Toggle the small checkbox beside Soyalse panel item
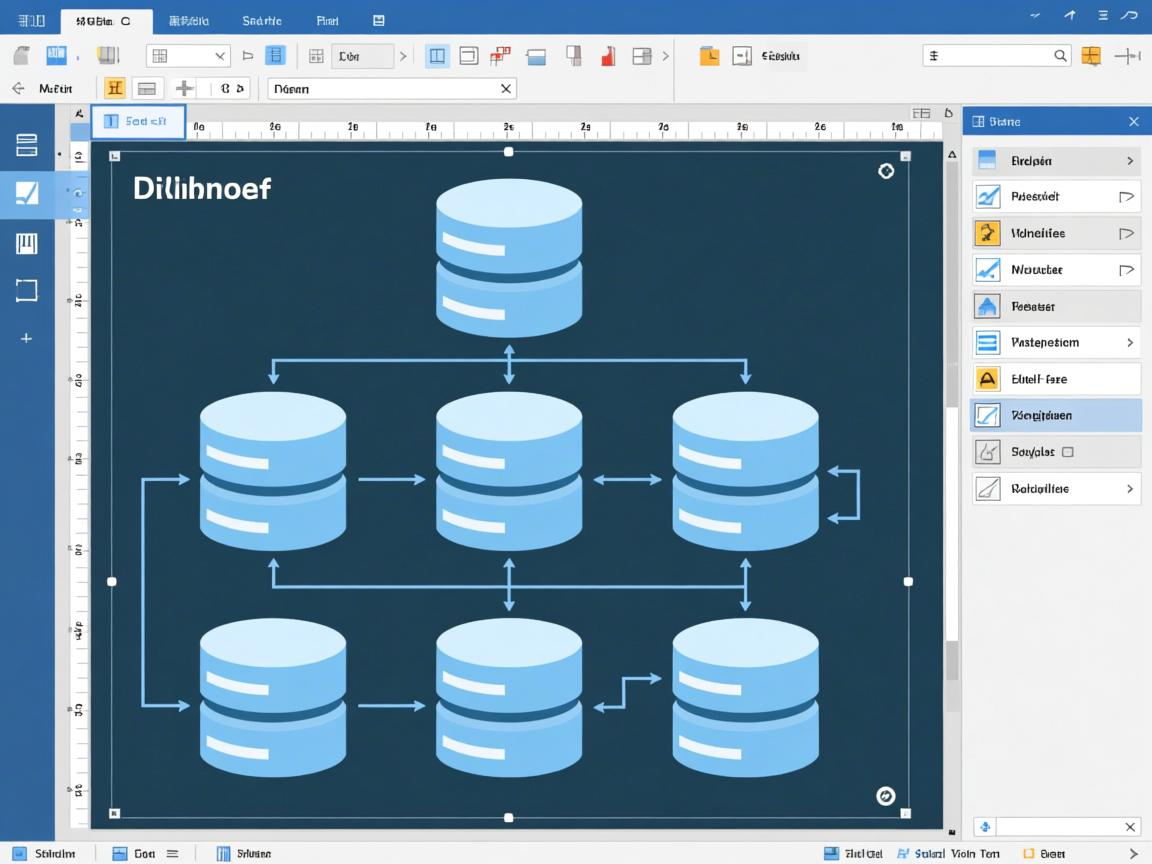Image resolution: width=1152 pixels, height=864 pixels. [1067, 452]
